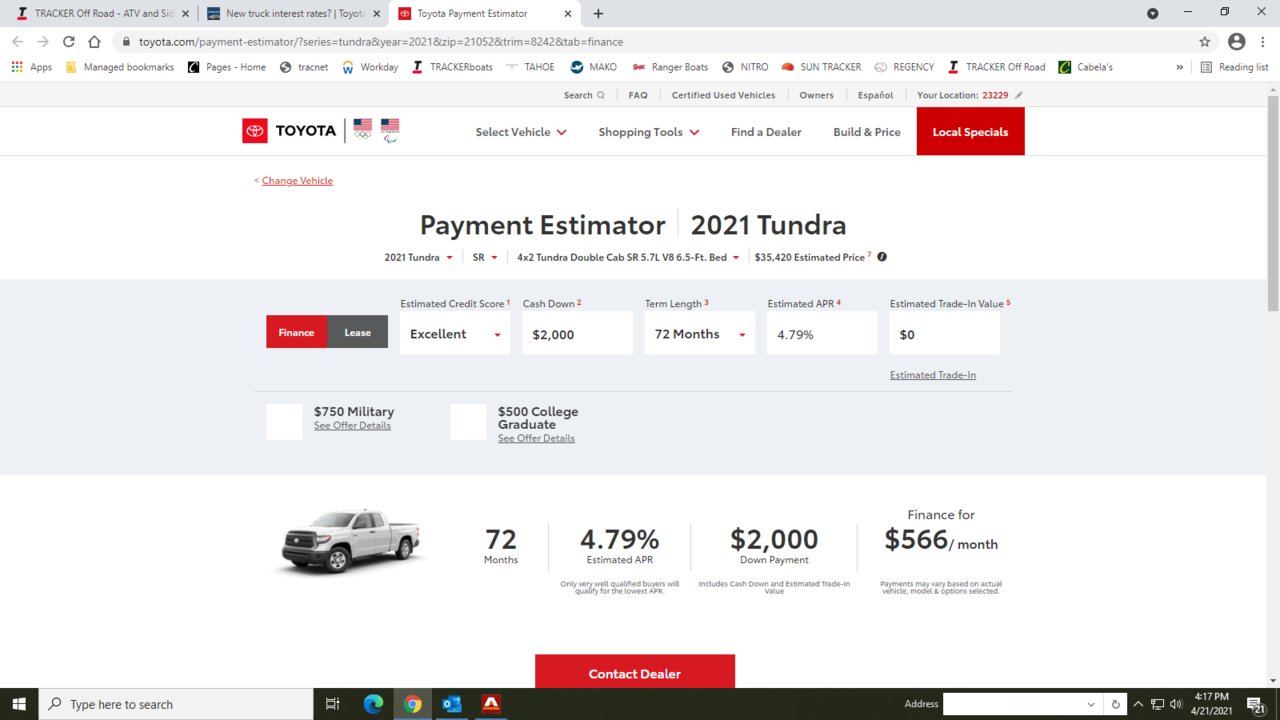Change the 2021 Tundra model dropdown
This screenshot has width=1280, height=720.
(x=419, y=257)
